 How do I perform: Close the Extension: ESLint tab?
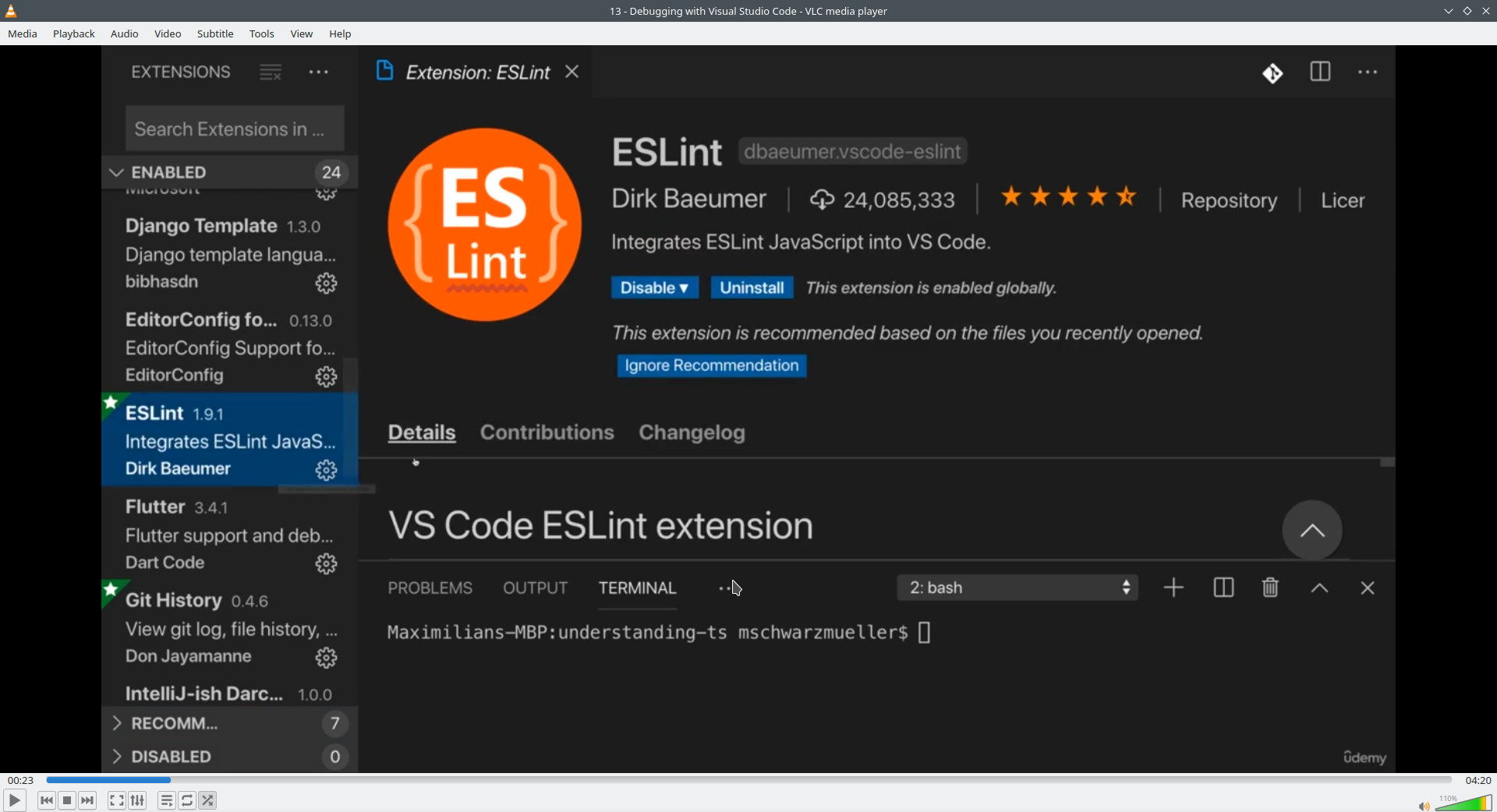point(572,72)
